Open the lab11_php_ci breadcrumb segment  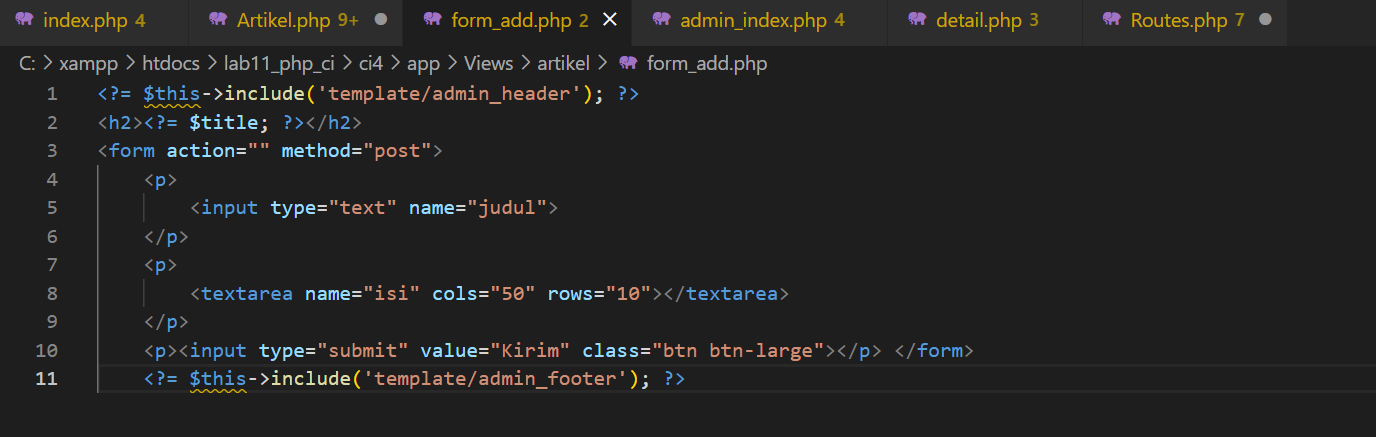click(280, 63)
